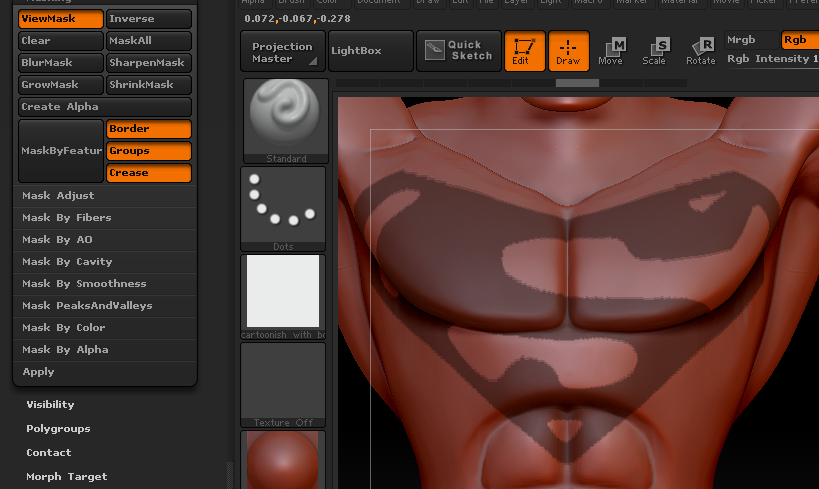The image size is (819, 489).
Task: Open the Brush menu
Action: [x=291, y=3]
